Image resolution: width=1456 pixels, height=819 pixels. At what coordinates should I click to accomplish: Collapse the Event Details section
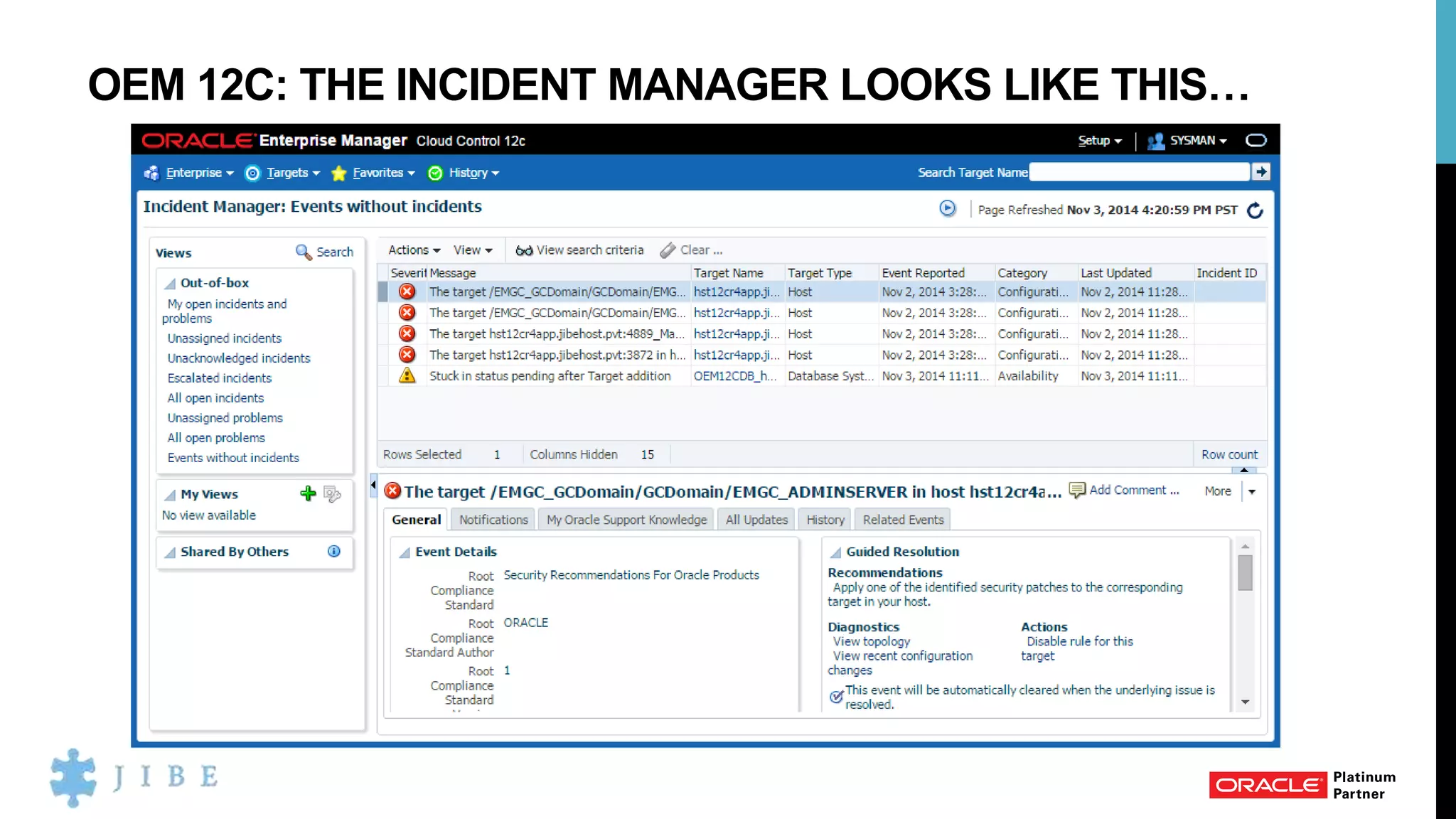click(x=405, y=552)
